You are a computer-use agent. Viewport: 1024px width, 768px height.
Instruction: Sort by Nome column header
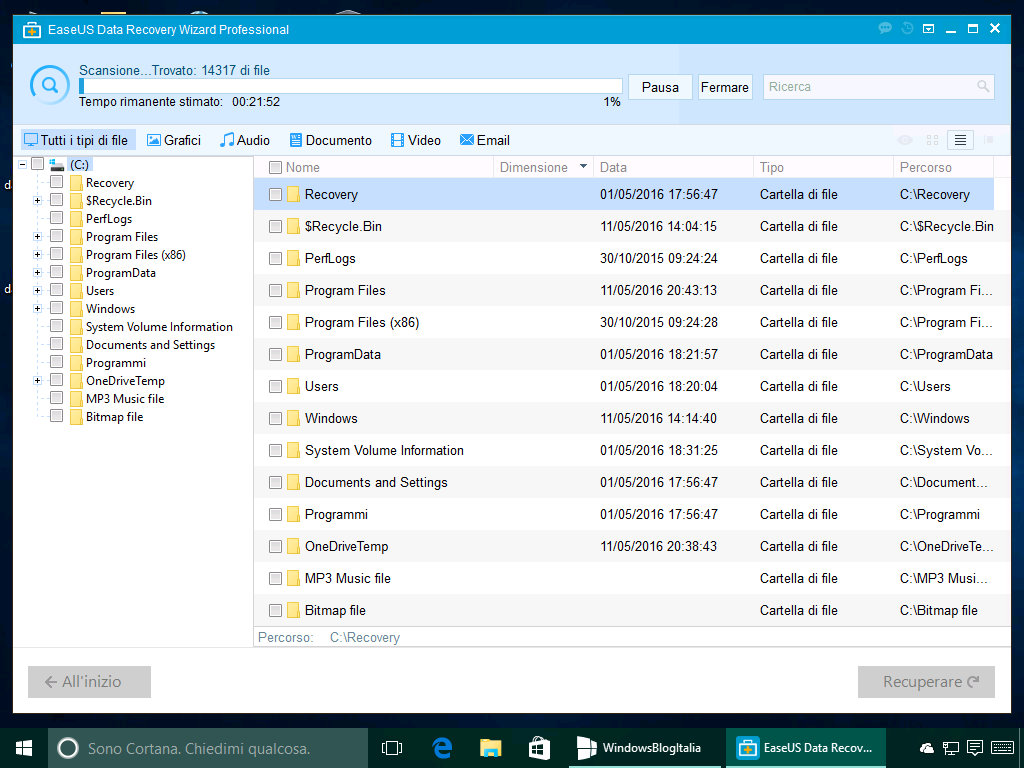302,167
